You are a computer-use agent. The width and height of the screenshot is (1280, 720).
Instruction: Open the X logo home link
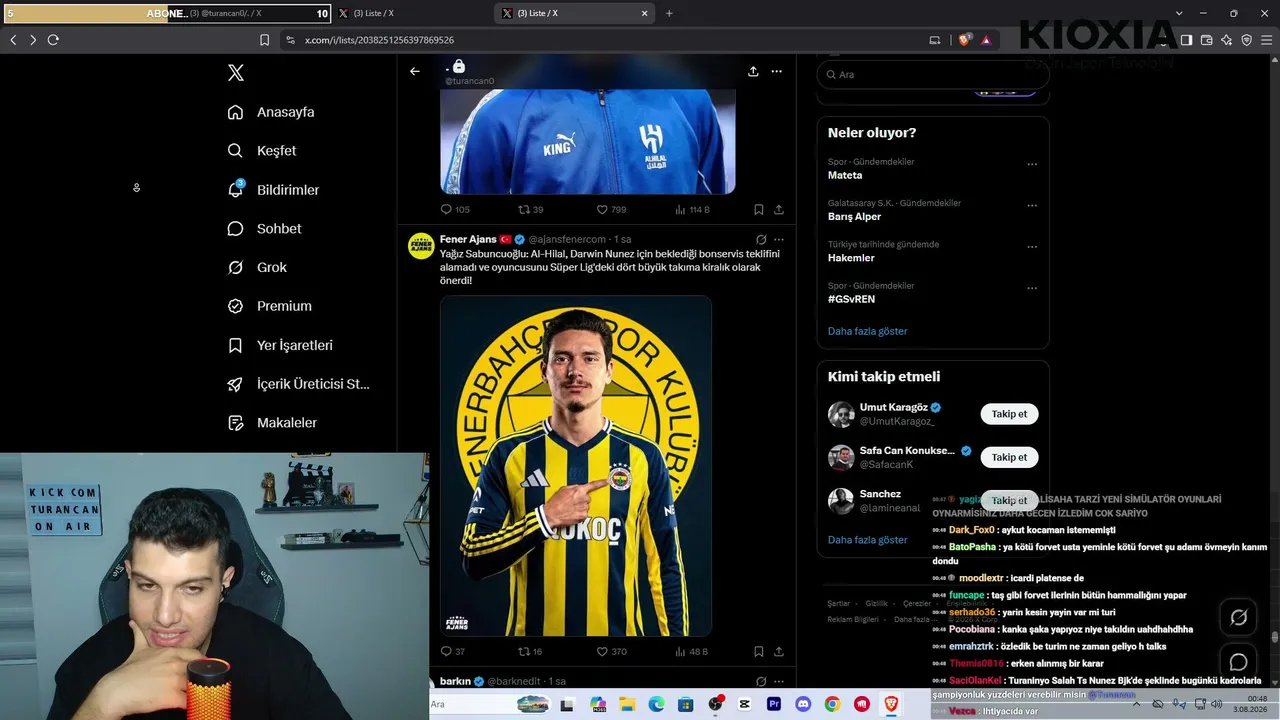235,73
